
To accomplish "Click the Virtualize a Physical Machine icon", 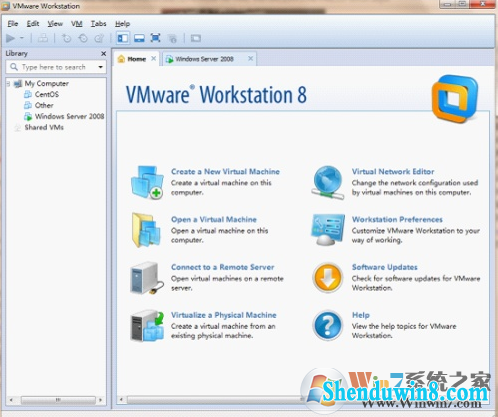I will [x=147, y=326].
